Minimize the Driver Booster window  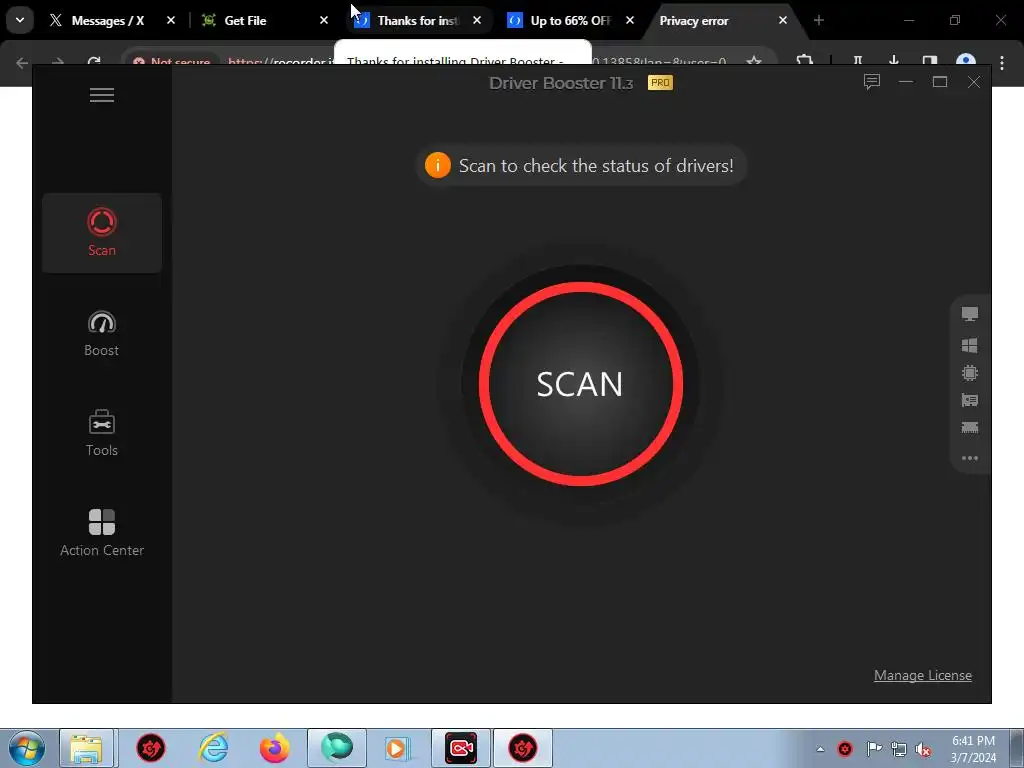click(x=906, y=82)
